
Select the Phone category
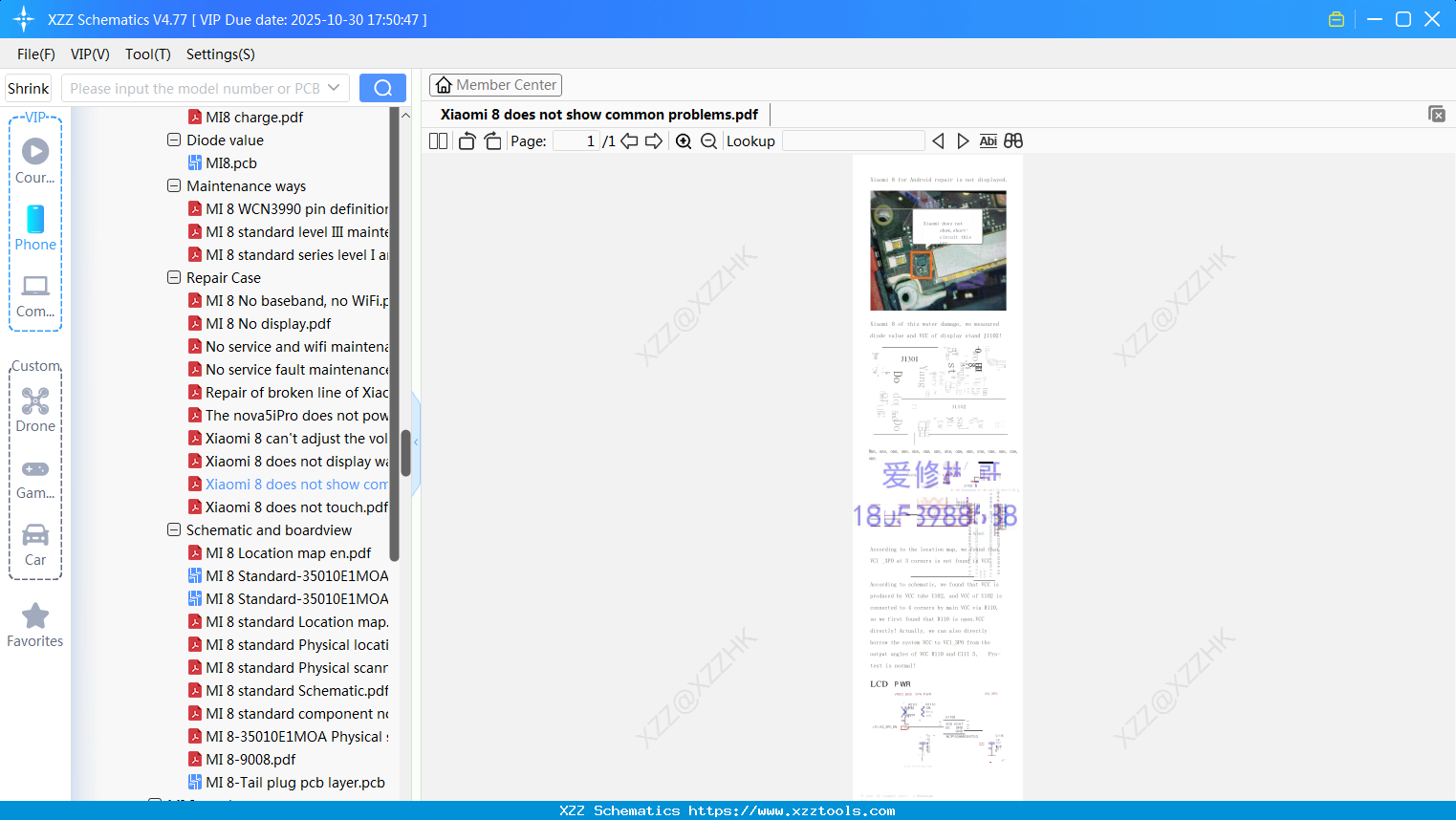click(35, 227)
